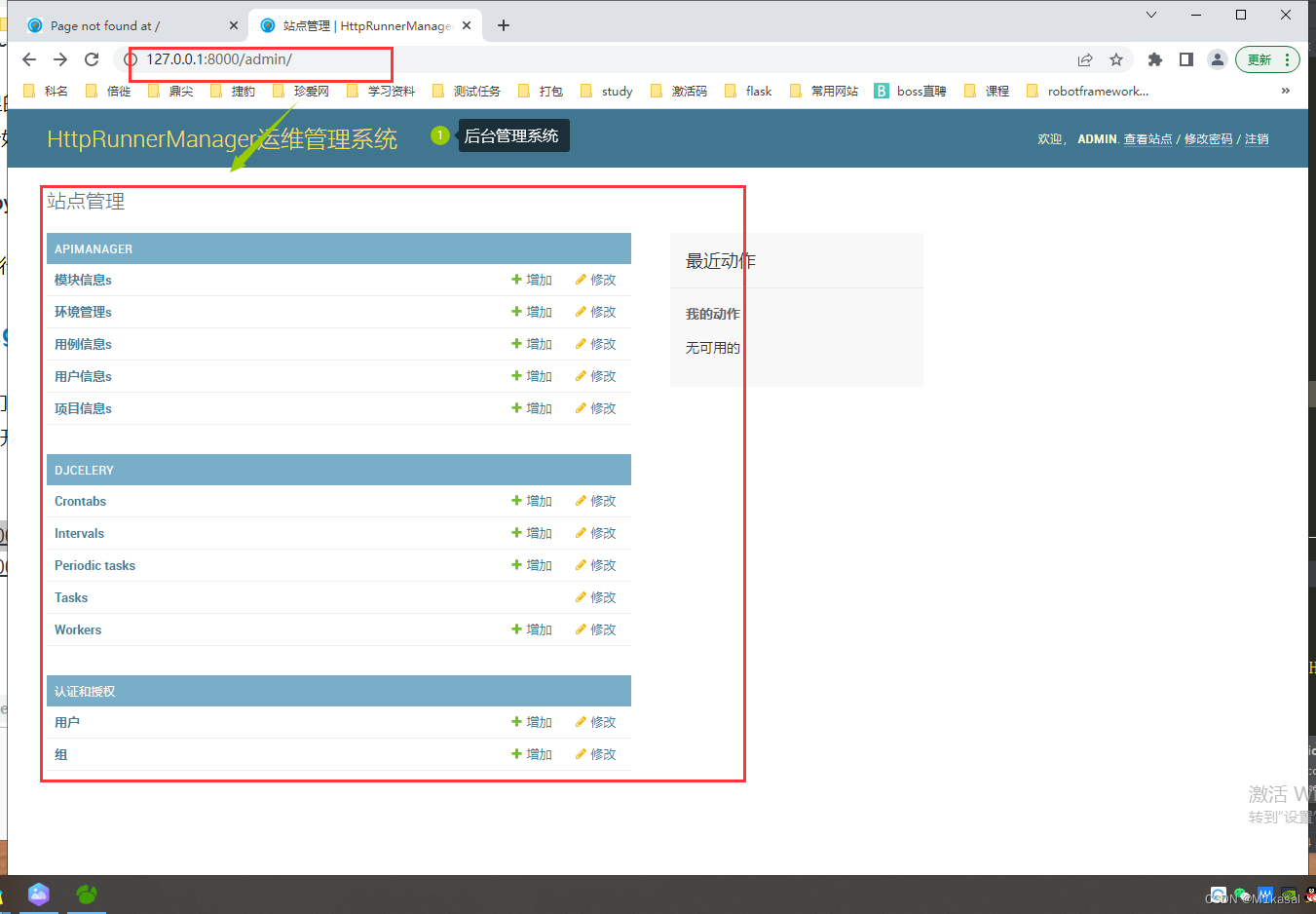1316x914 pixels.
Task: Change Intervals entries
Action: tap(595, 533)
